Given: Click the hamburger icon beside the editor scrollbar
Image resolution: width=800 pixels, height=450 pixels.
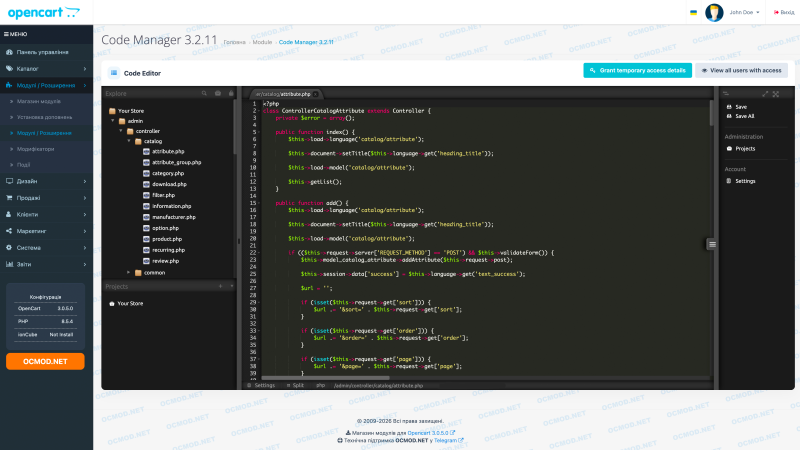Looking at the screenshot, I should [x=712, y=244].
